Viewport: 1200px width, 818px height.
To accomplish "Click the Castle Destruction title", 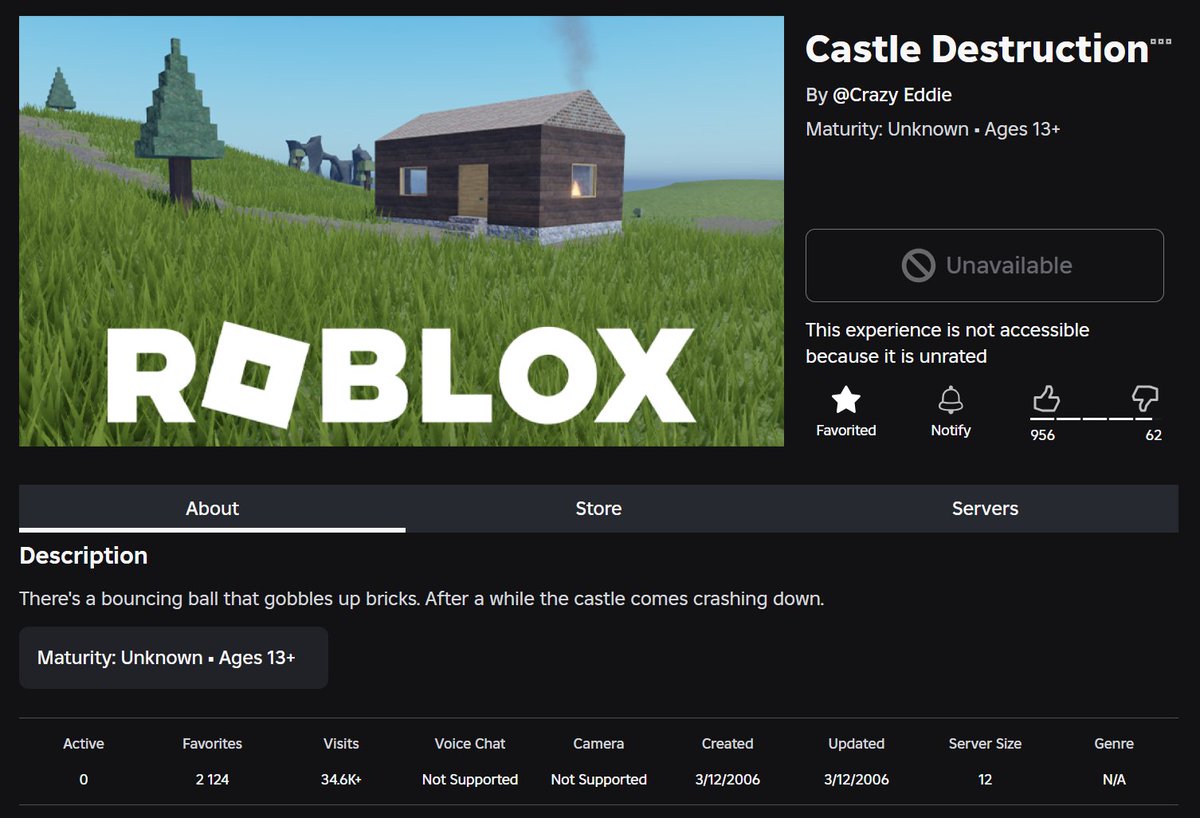I will (x=976, y=49).
